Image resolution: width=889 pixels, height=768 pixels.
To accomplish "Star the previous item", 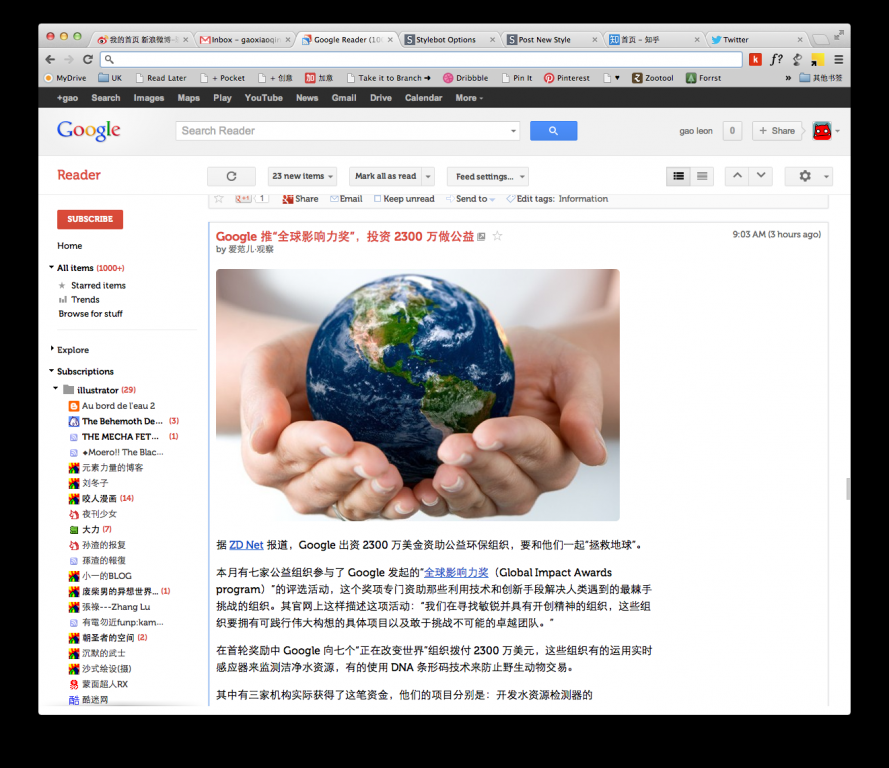I will tap(219, 198).
